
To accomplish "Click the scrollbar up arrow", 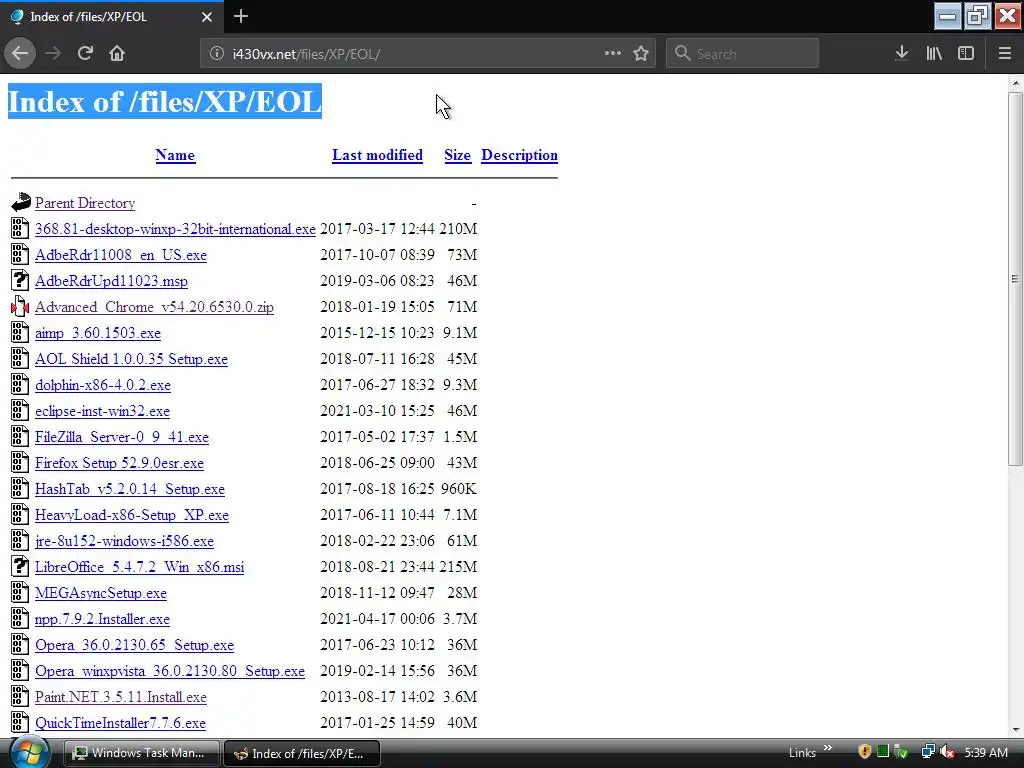I will point(1015,83).
